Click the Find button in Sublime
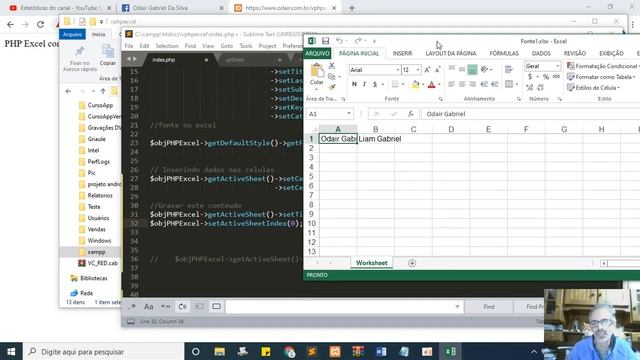The image size is (640, 360). [x=489, y=307]
